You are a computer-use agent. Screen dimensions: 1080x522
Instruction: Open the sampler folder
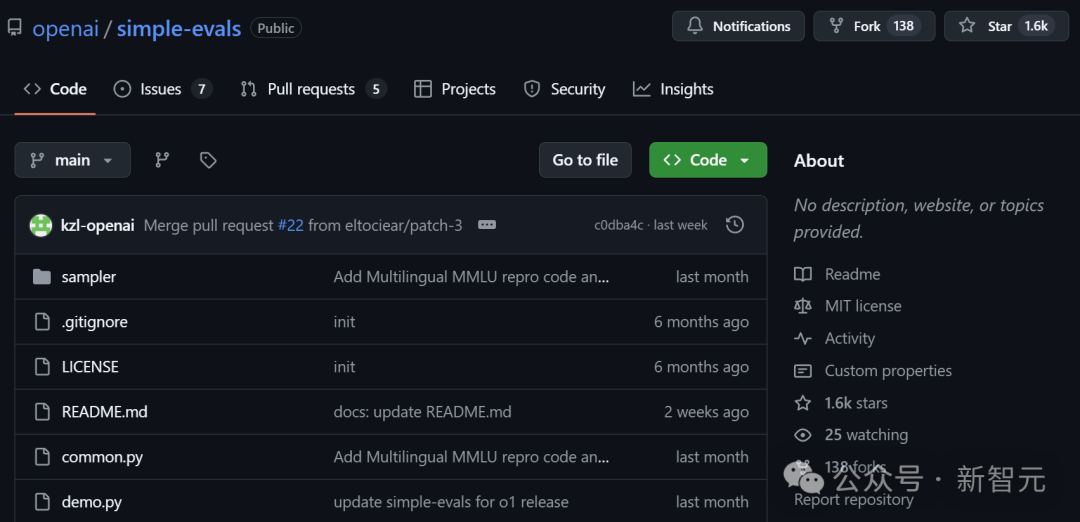click(x=88, y=277)
